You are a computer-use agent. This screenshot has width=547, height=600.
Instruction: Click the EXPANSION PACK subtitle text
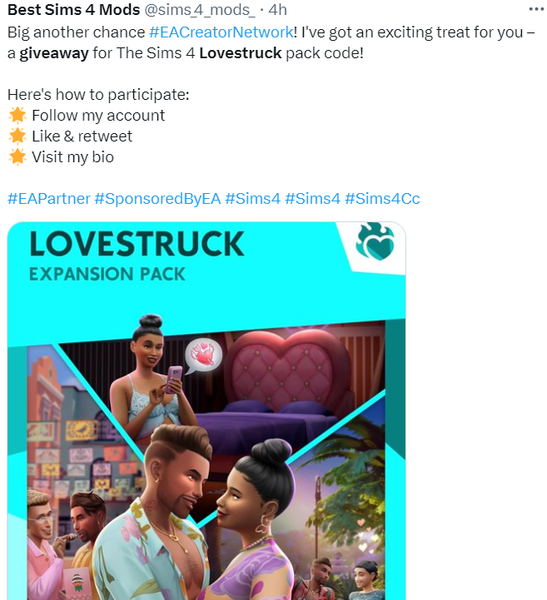[107, 274]
